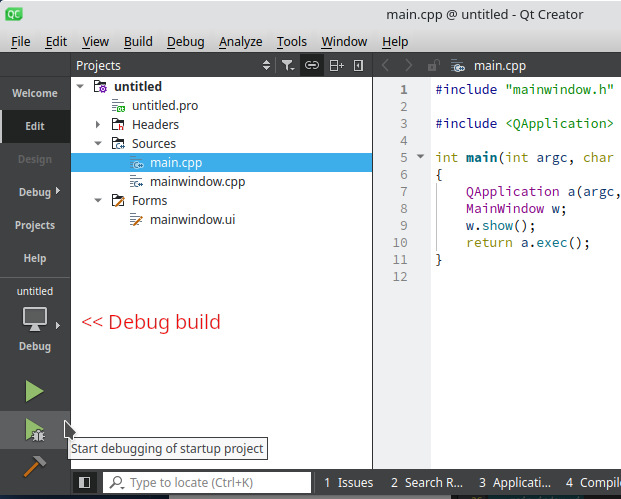
Task: Collapse the Sources folder
Action: tap(98, 144)
